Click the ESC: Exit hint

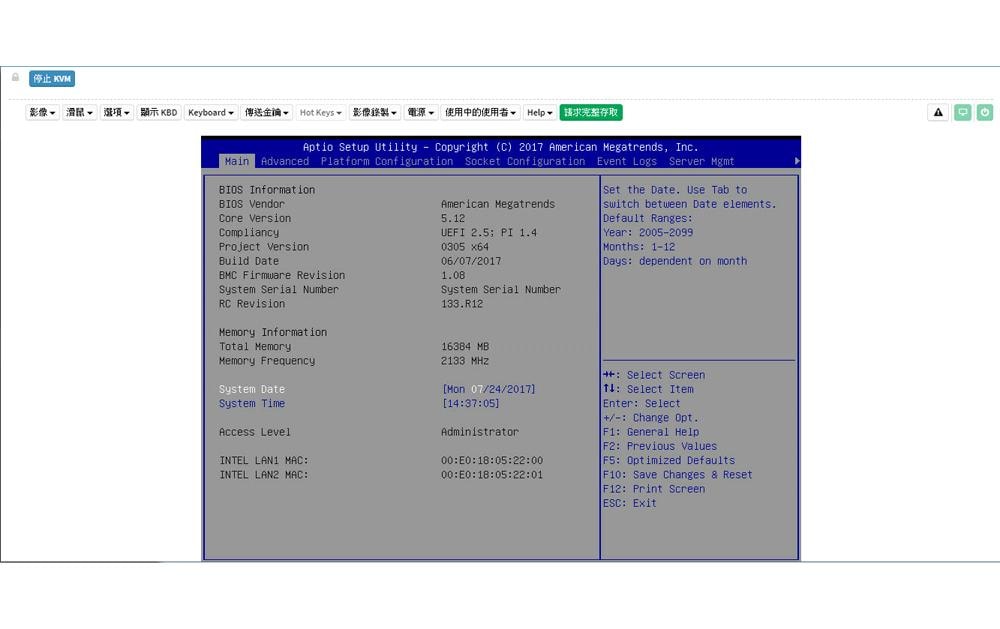point(629,503)
